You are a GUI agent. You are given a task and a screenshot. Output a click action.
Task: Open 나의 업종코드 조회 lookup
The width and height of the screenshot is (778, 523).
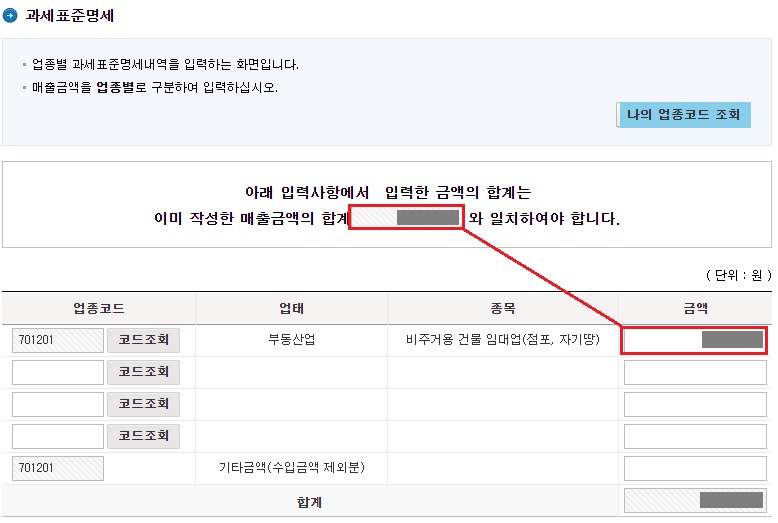point(683,115)
